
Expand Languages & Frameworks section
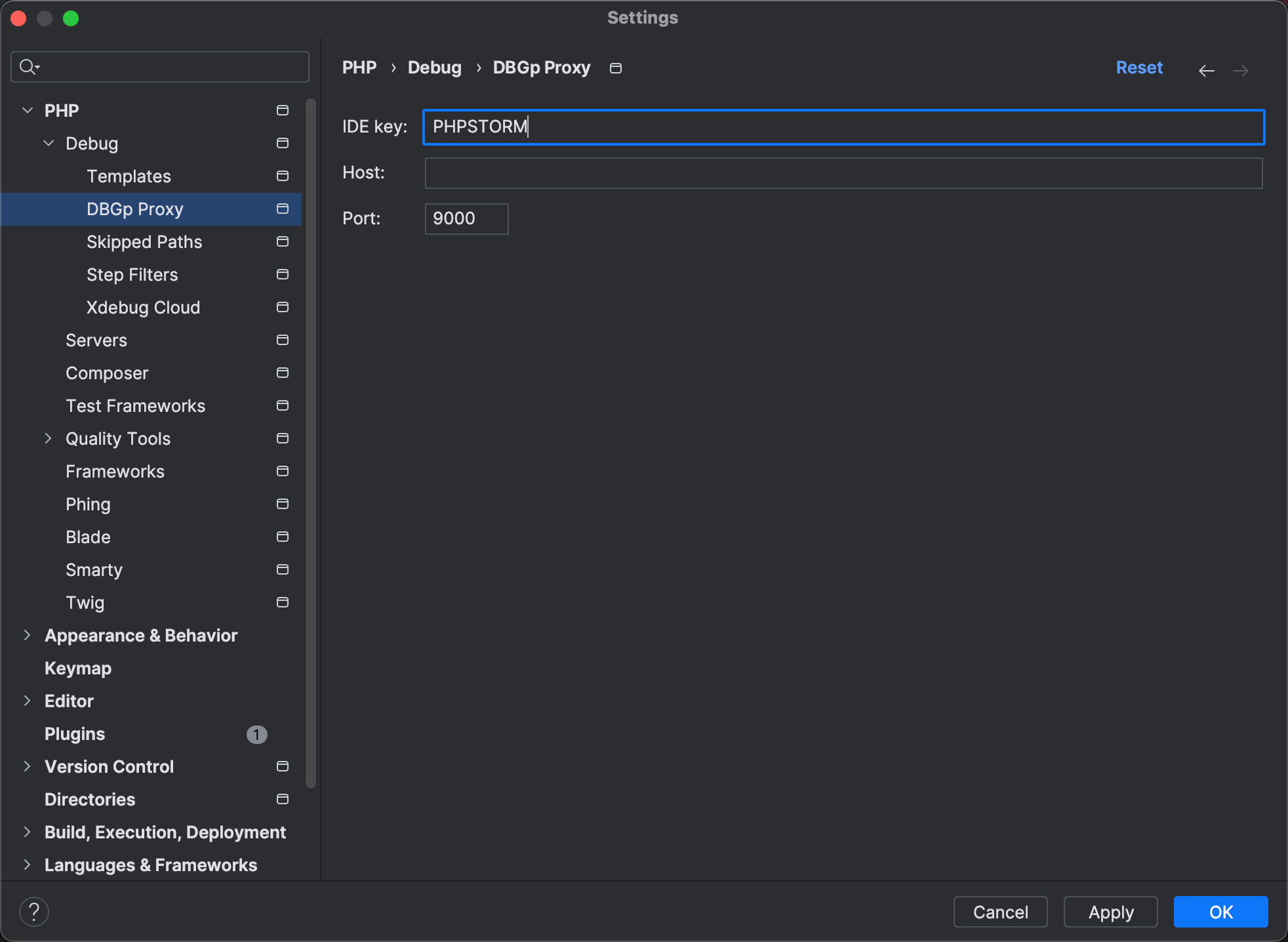28,865
